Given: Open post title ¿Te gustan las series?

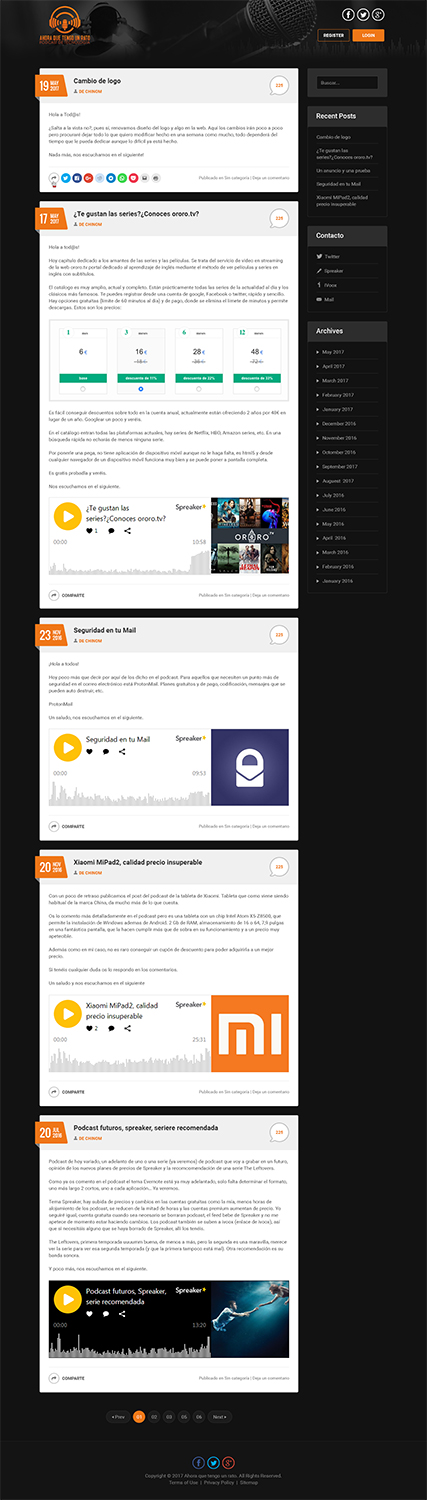Looking at the screenshot, I should pyautogui.click(x=136, y=213).
